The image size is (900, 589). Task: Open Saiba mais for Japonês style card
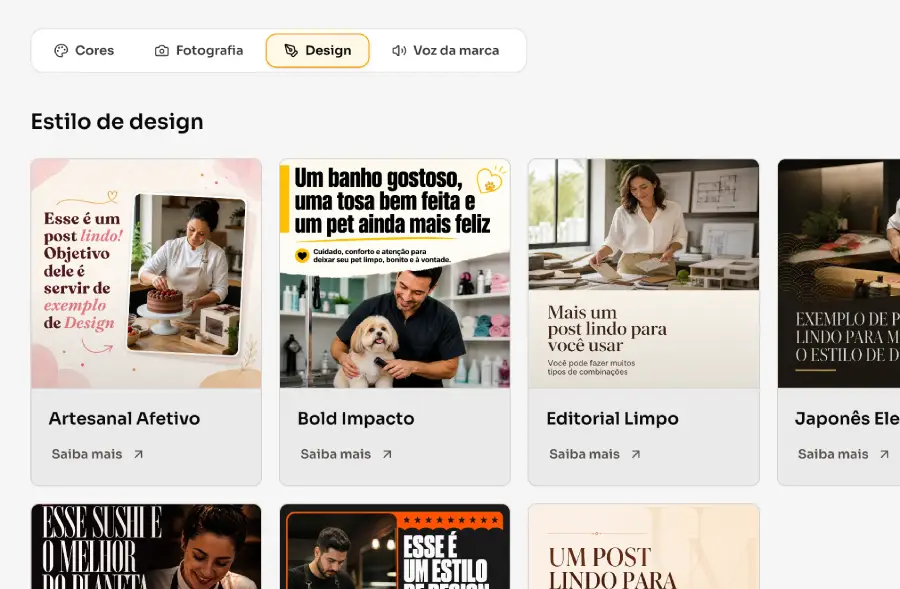843,454
